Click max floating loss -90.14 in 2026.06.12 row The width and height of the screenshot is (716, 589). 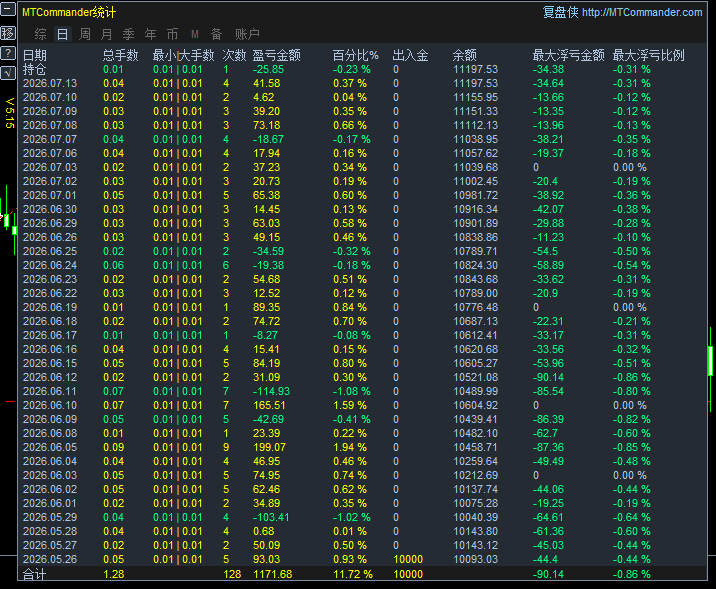coord(548,378)
